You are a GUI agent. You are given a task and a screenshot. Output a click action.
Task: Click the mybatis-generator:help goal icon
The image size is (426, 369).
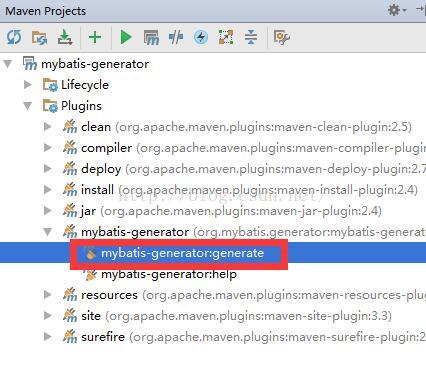click(x=90, y=274)
